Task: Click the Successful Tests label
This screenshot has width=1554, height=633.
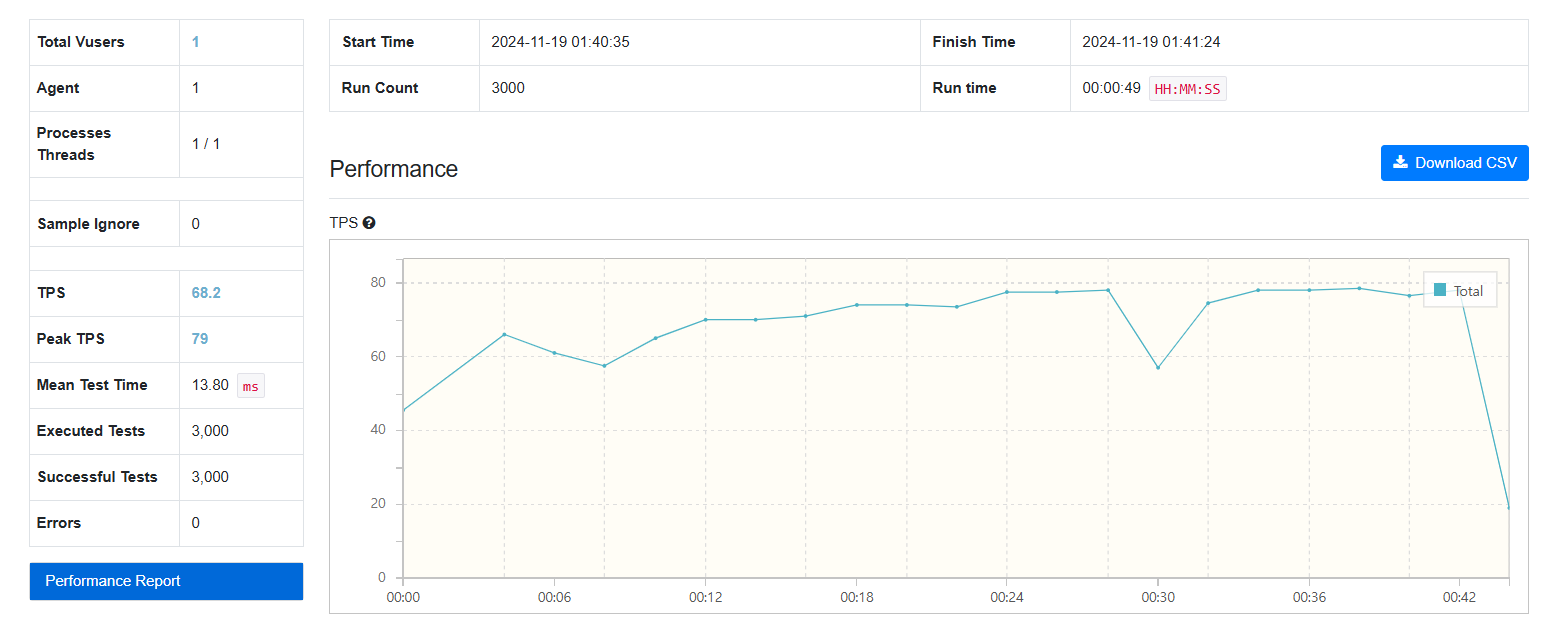Action: click(x=97, y=477)
